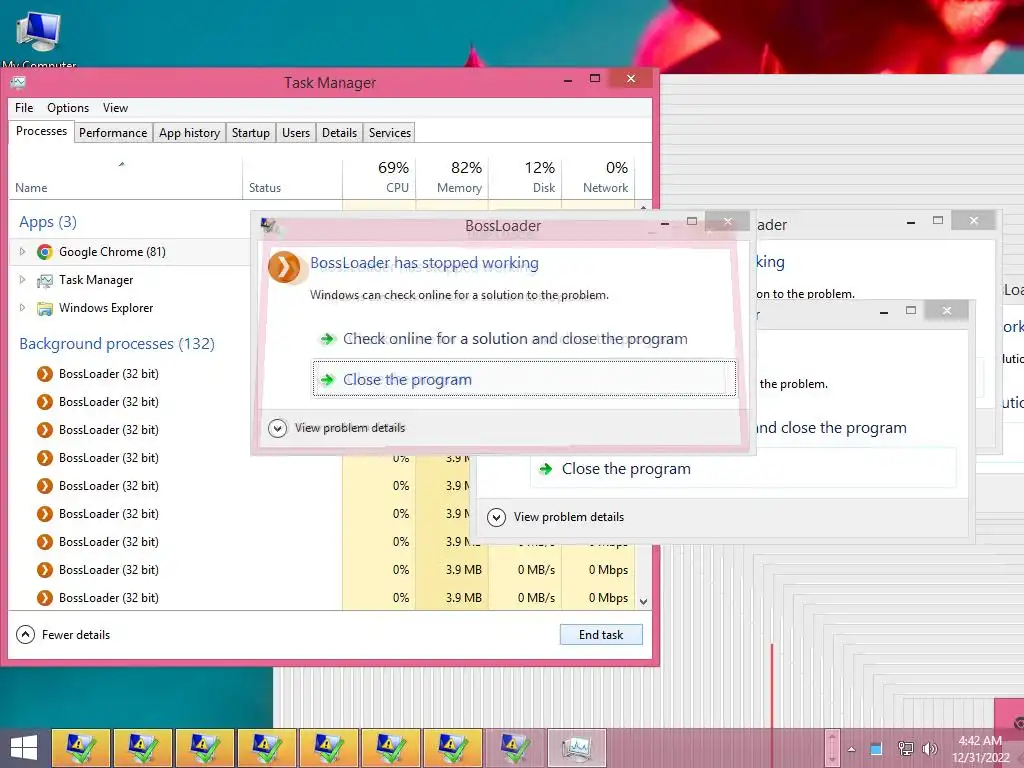Image resolution: width=1024 pixels, height=768 pixels.
Task: Open the File menu in Task Manager
Action: click(x=24, y=108)
